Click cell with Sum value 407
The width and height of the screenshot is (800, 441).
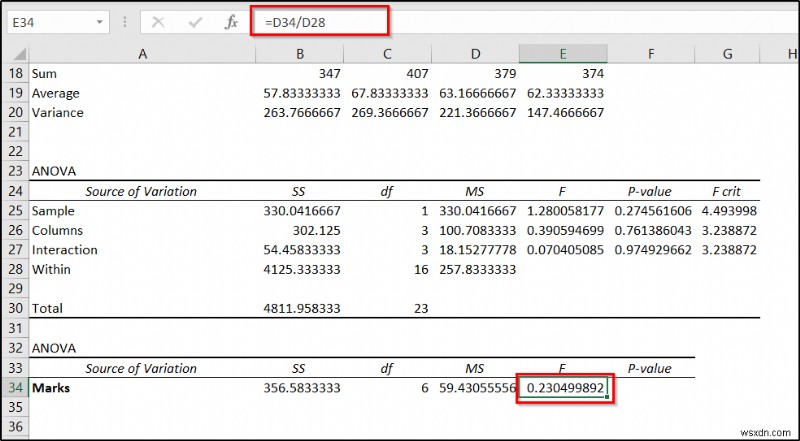coord(417,74)
